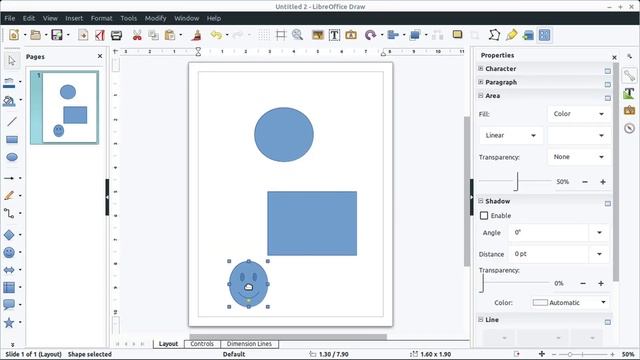
Task: Open the area Transparency type dropdown
Action: pyautogui.click(x=579, y=157)
